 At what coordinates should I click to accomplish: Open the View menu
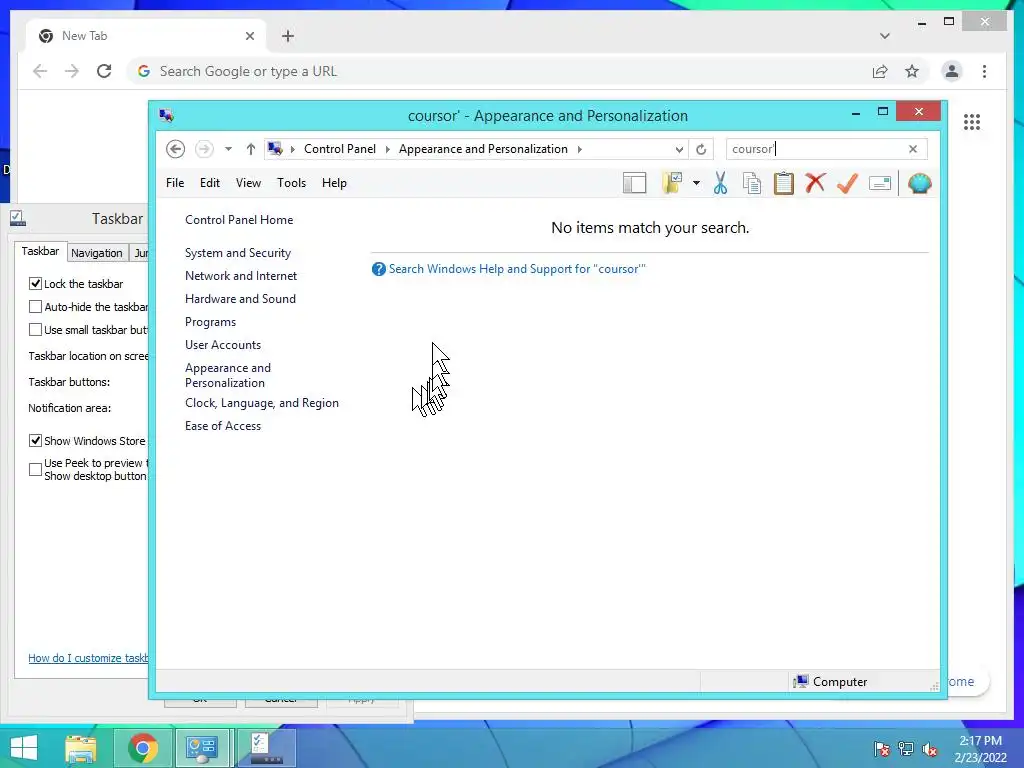pos(248,183)
